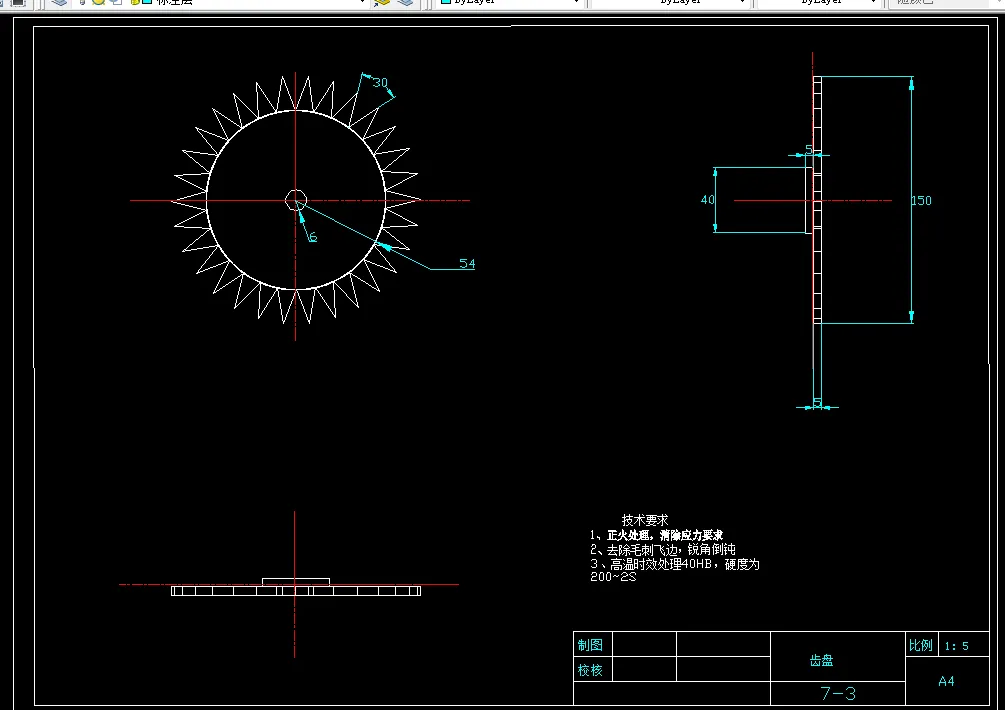Select note line 3、高温时效处理40HB

click(674, 564)
